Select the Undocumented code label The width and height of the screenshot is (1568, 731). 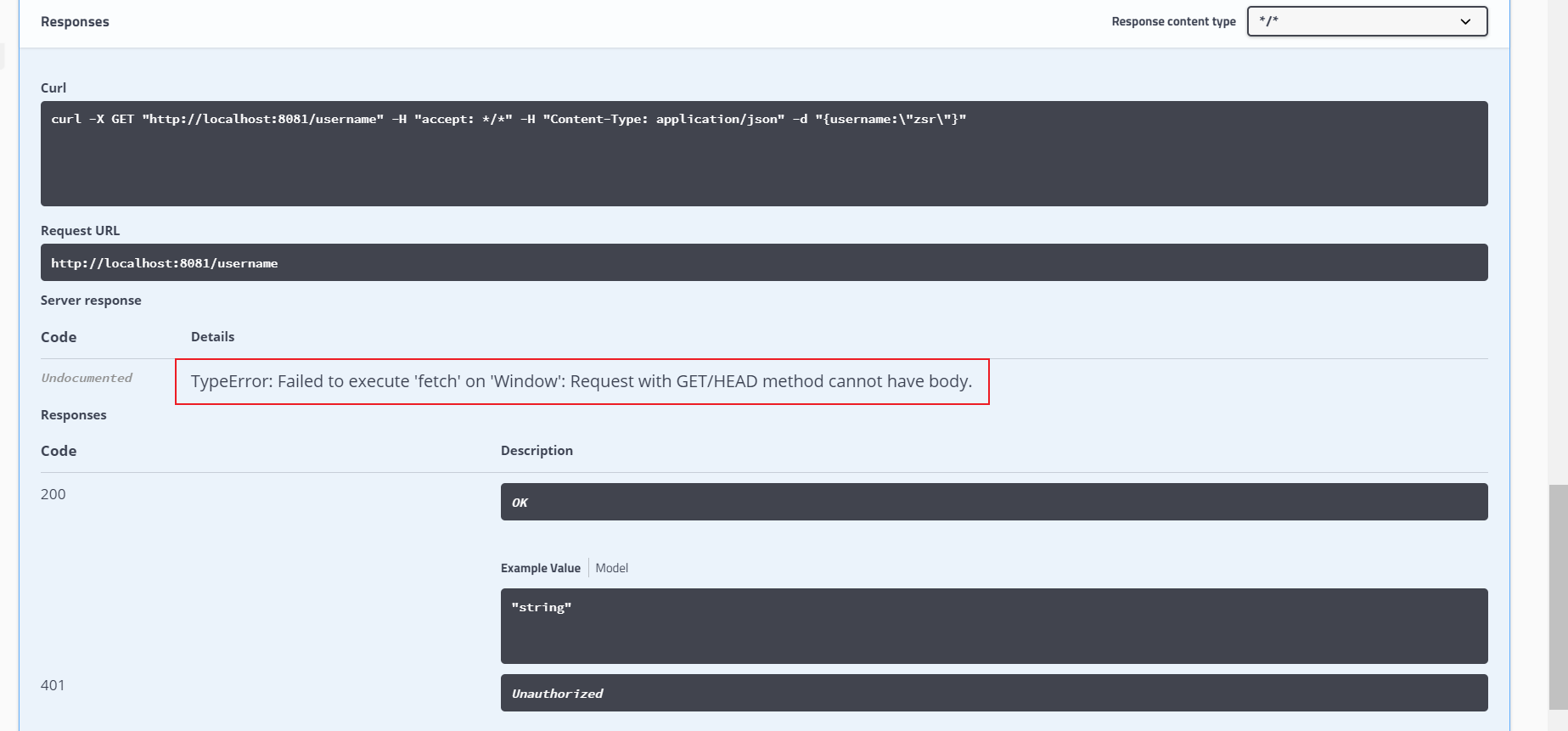tap(87, 378)
